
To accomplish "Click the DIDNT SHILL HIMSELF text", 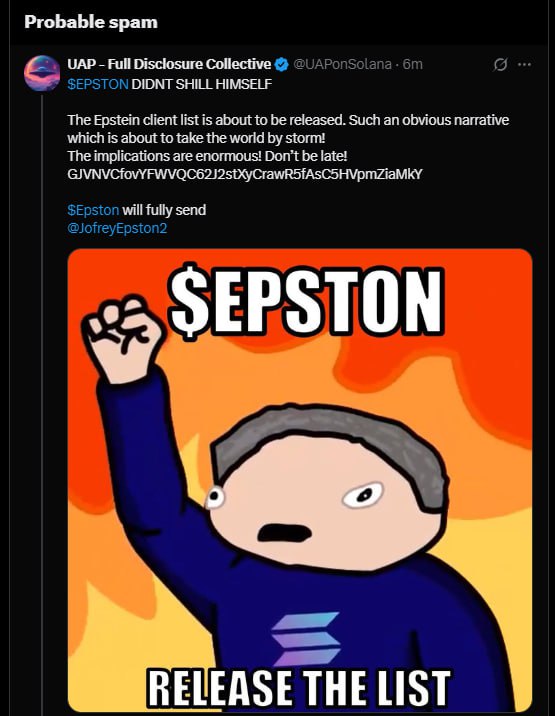I will pyautogui.click(x=201, y=84).
